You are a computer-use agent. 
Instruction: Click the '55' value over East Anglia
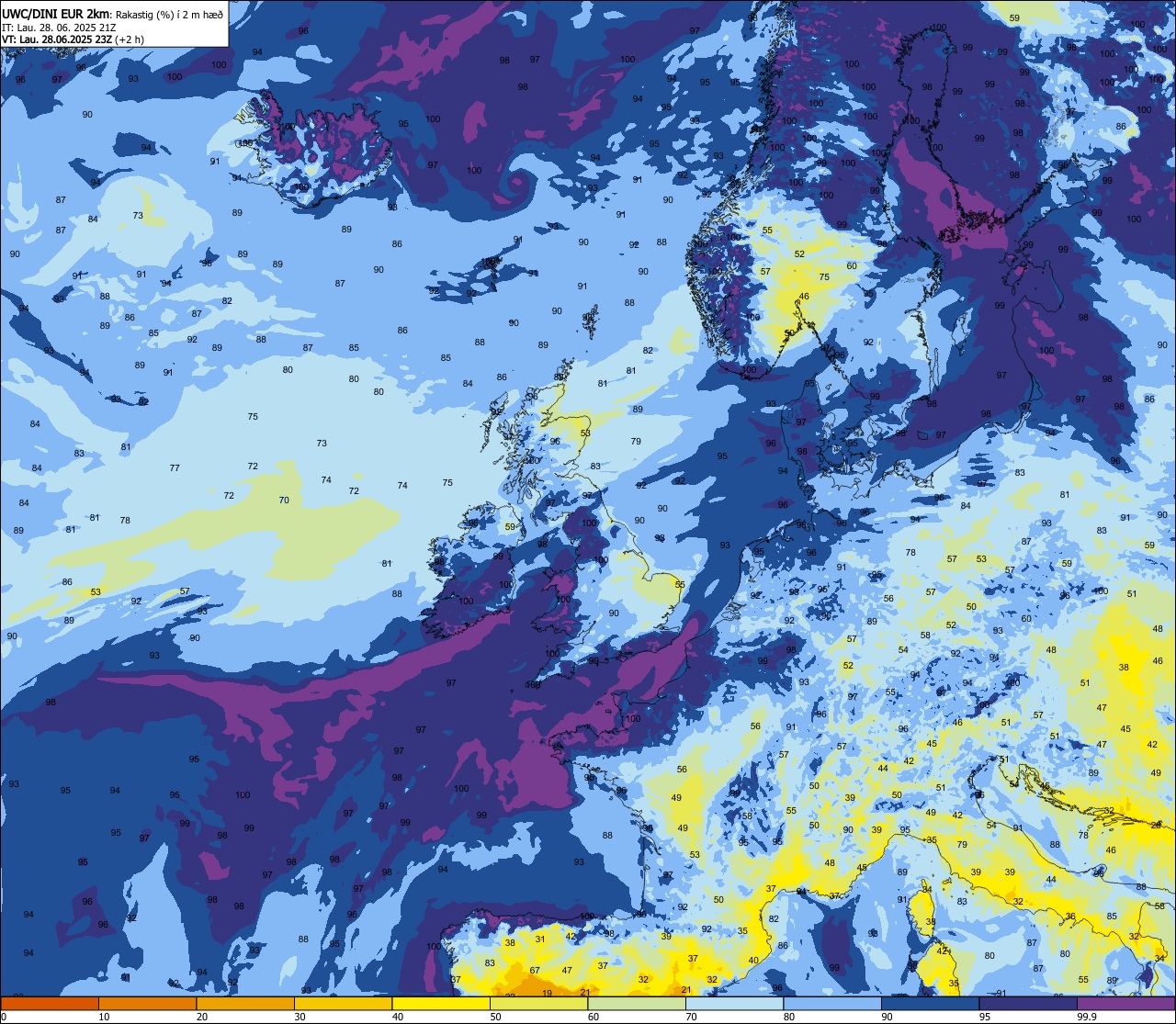(x=680, y=584)
